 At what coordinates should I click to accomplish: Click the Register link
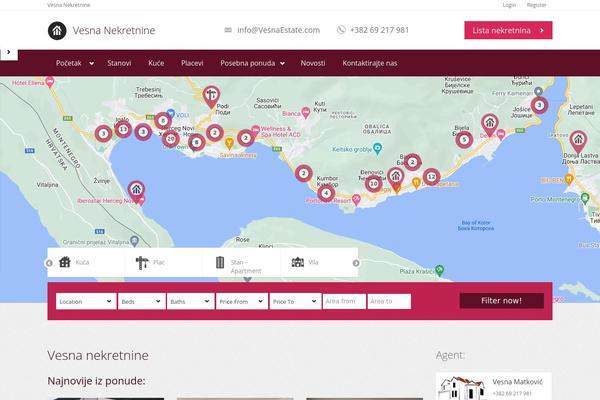click(536, 5)
